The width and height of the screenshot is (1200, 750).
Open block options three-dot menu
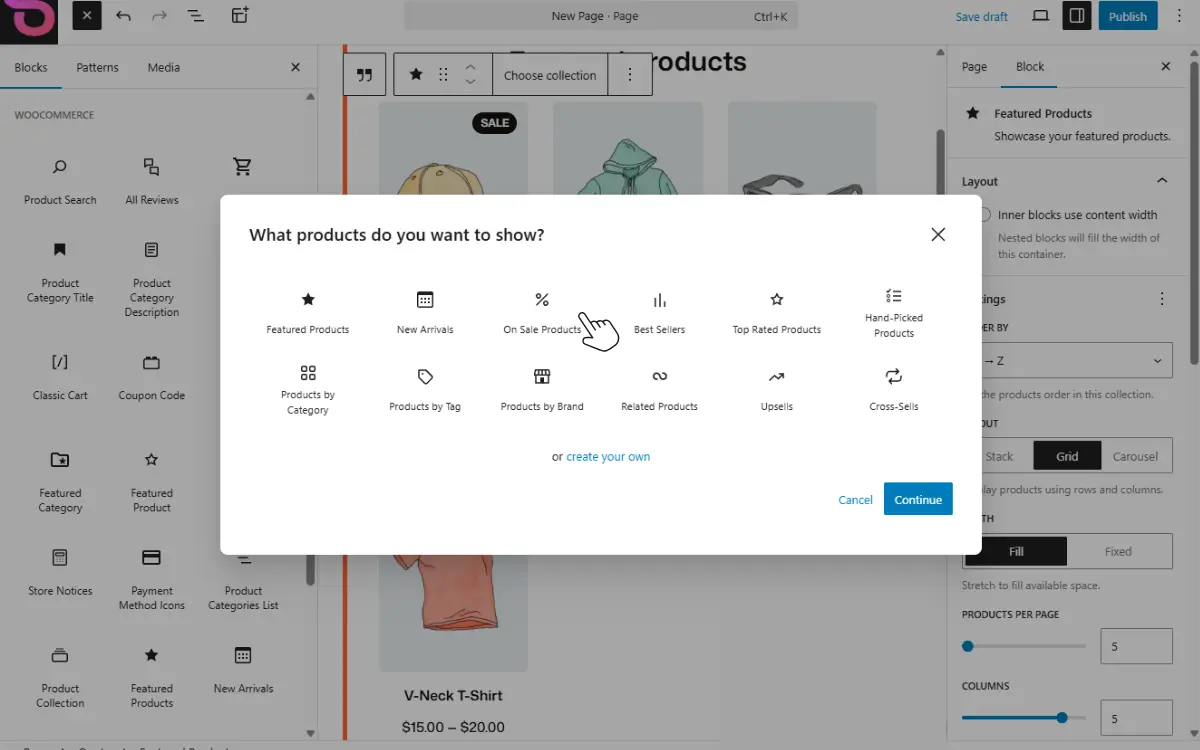click(x=630, y=75)
